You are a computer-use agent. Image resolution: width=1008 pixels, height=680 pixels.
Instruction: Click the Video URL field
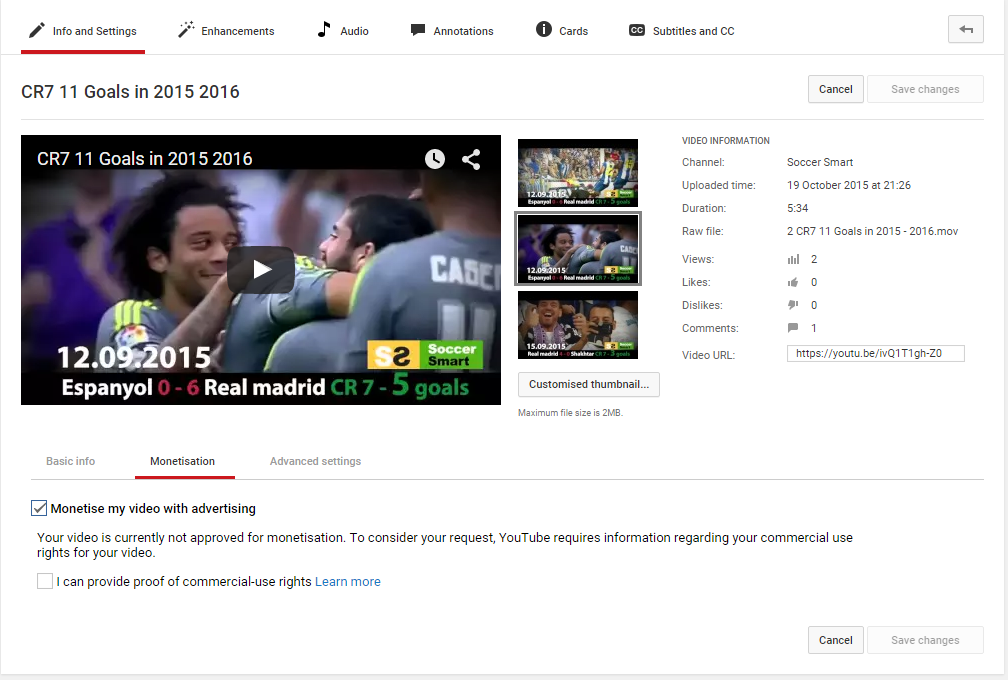(x=876, y=353)
